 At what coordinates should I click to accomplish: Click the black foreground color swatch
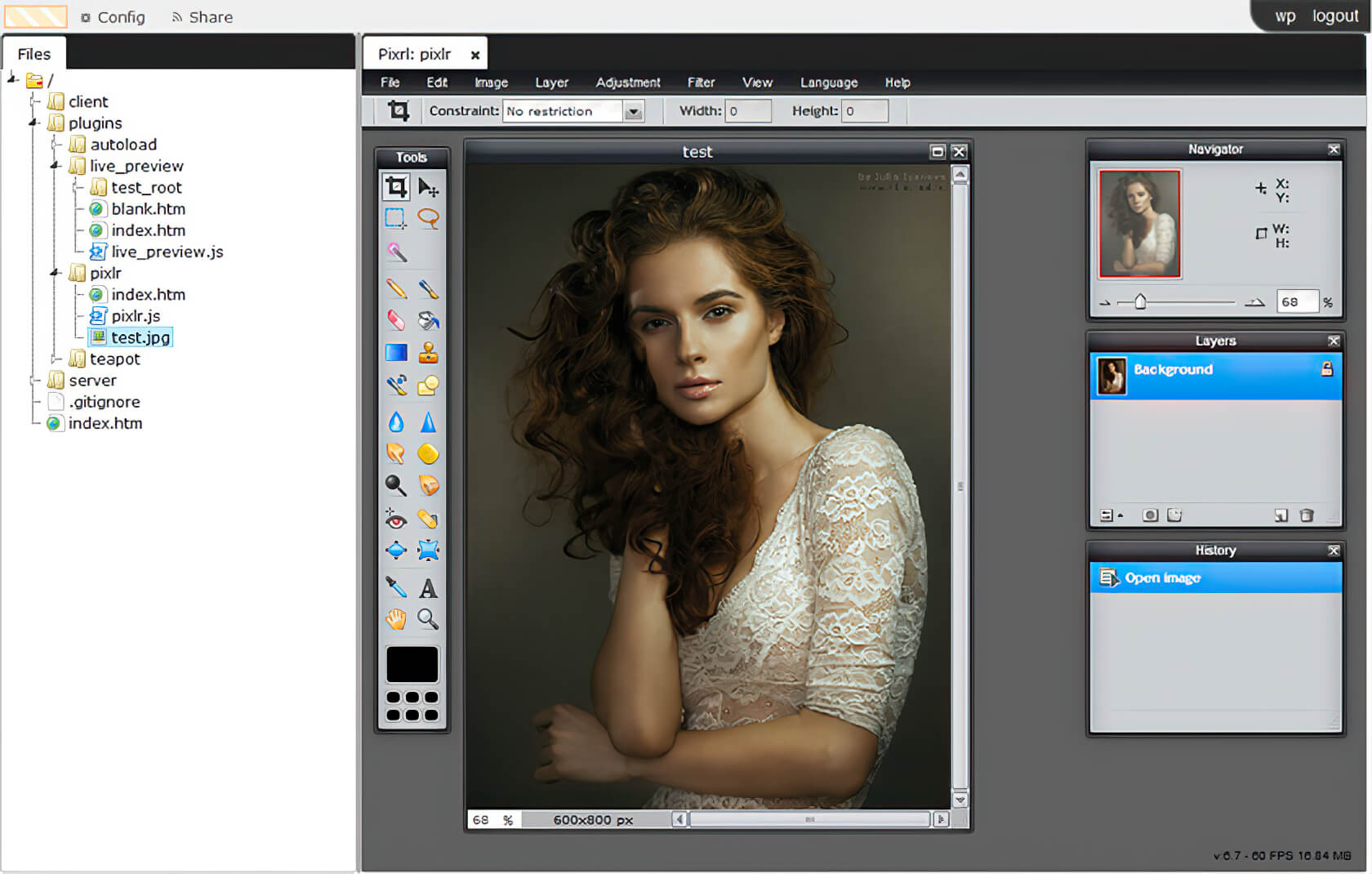412,664
